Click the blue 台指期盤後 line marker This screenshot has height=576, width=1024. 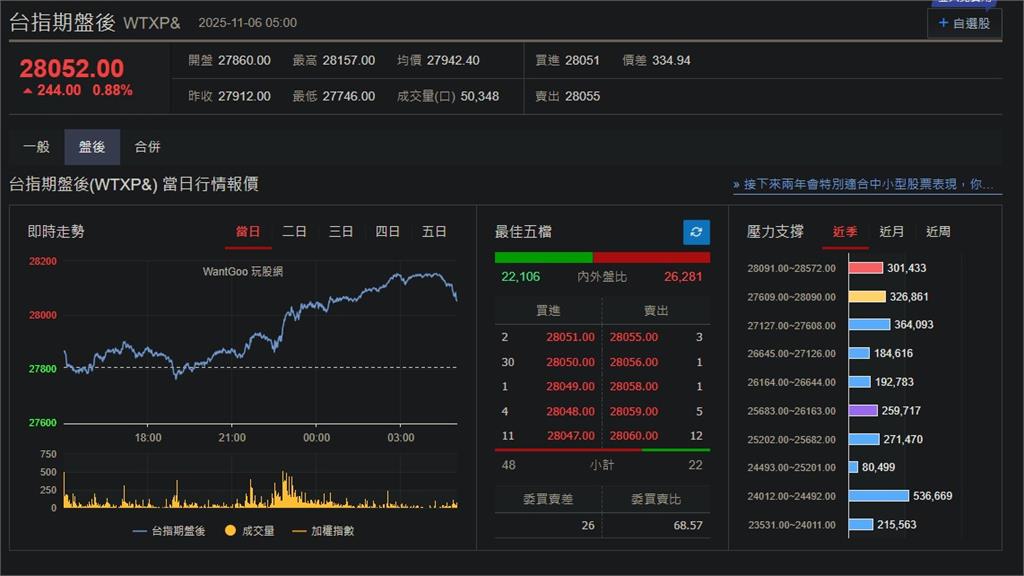[140, 532]
